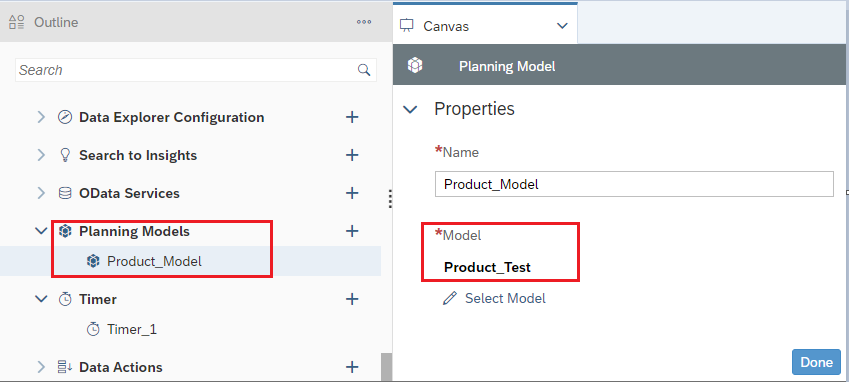The image size is (849, 382).
Task: Open the Canvas tab dropdown arrow
Action: pos(562,25)
